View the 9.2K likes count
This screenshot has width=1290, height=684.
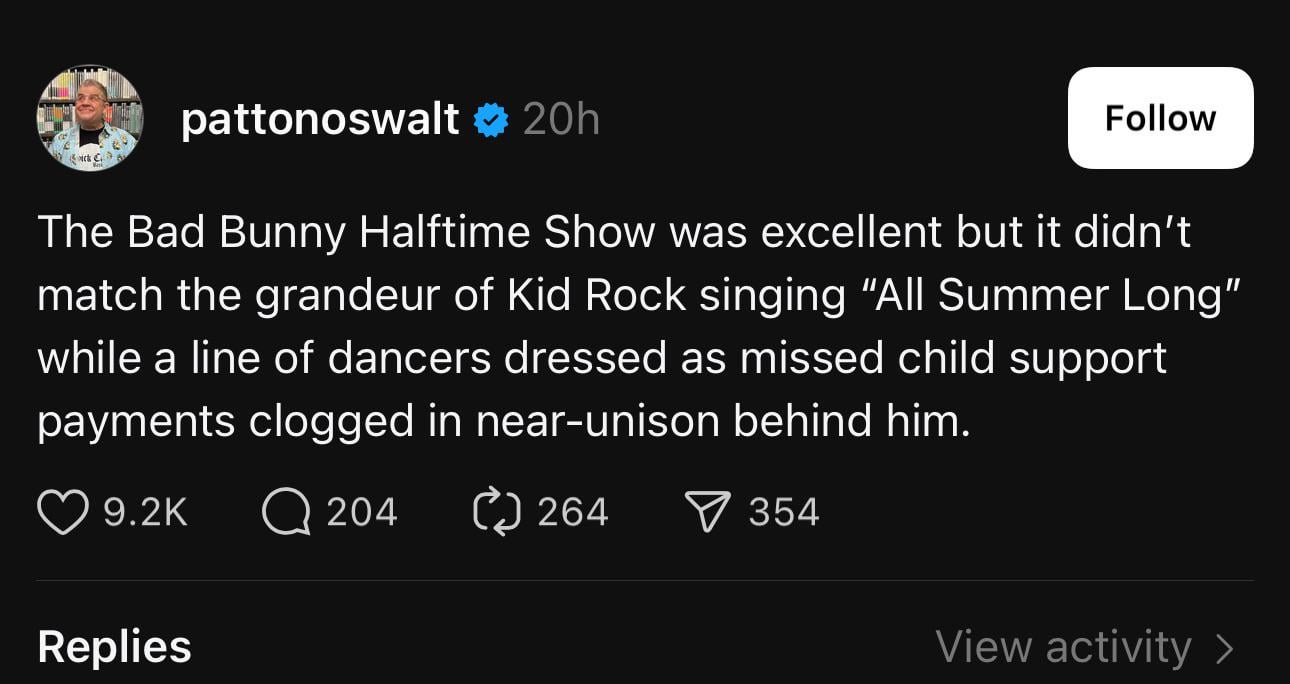click(145, 512)
